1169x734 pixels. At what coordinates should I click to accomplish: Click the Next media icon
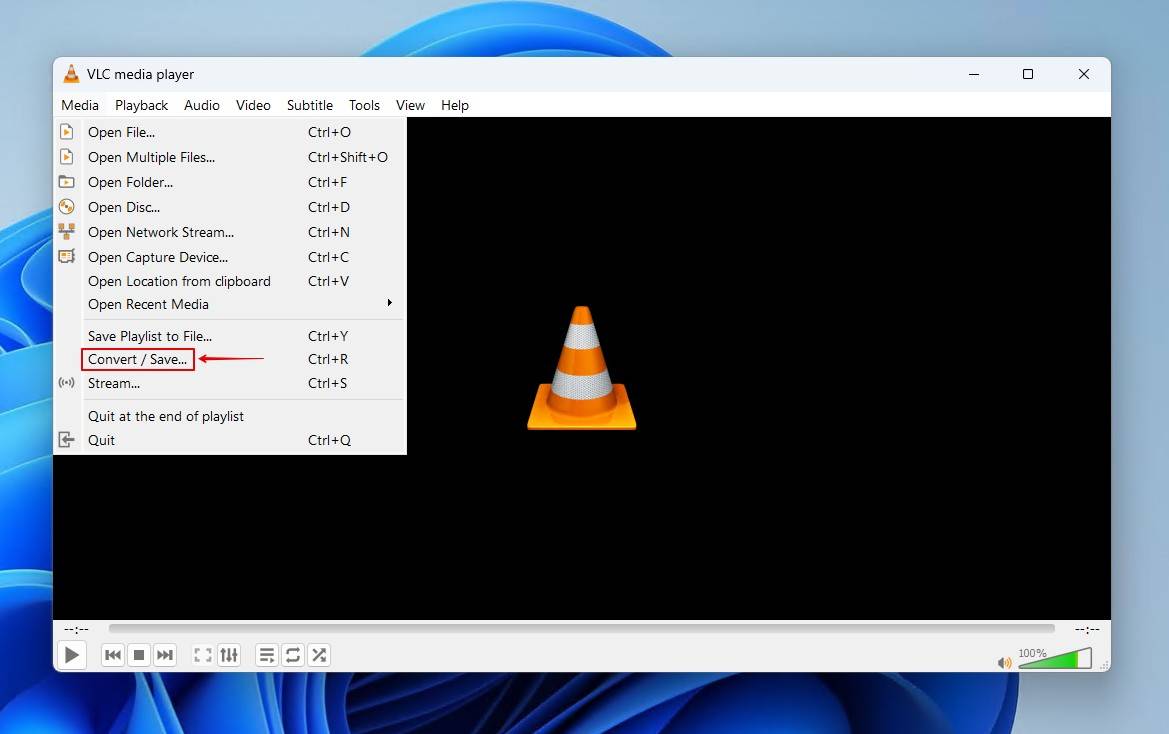(x=164, y=655)
